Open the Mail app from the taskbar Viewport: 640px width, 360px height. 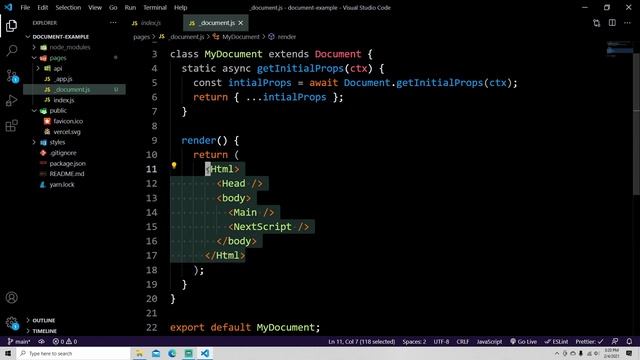tap(156, 353)
